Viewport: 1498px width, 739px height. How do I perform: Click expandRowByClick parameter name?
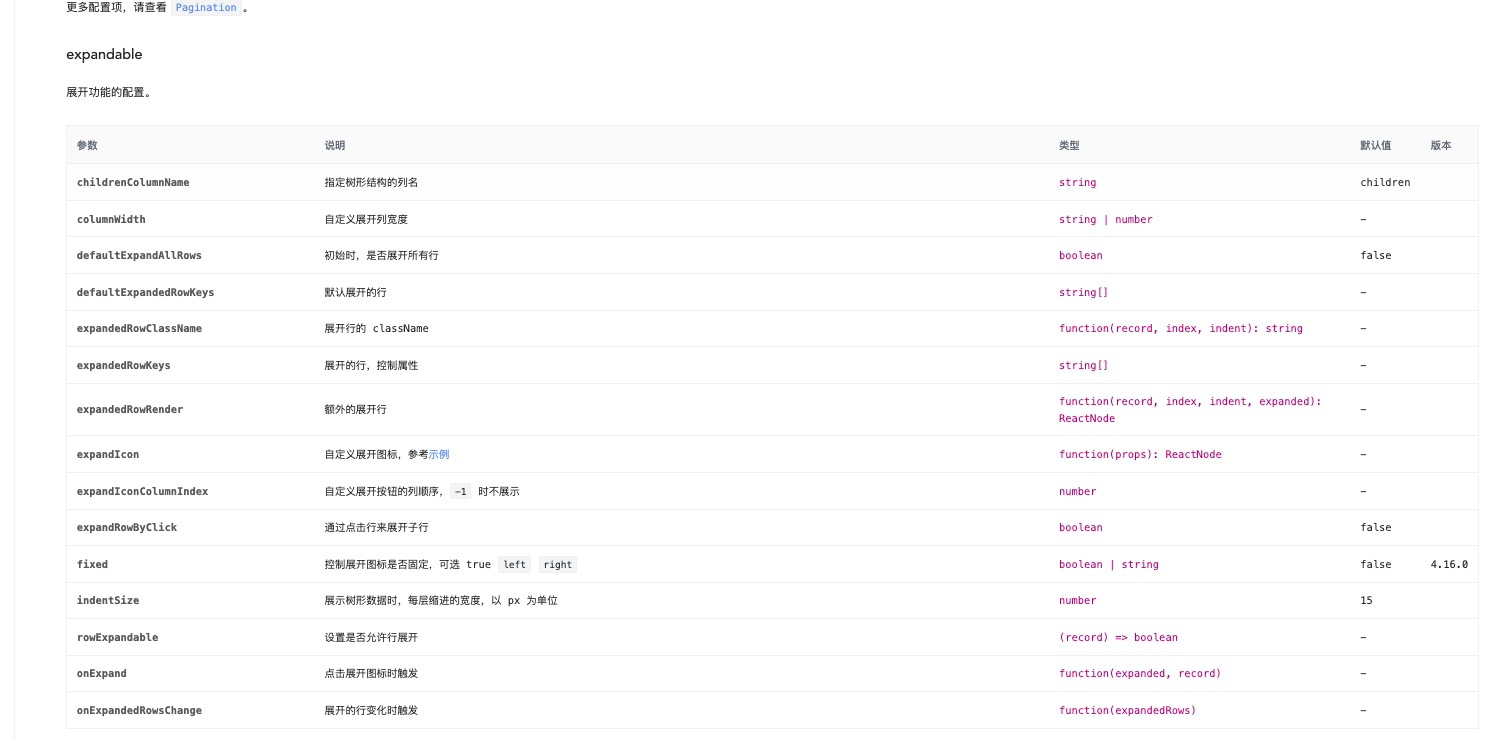pyautogui.click(x=127, y=527)
